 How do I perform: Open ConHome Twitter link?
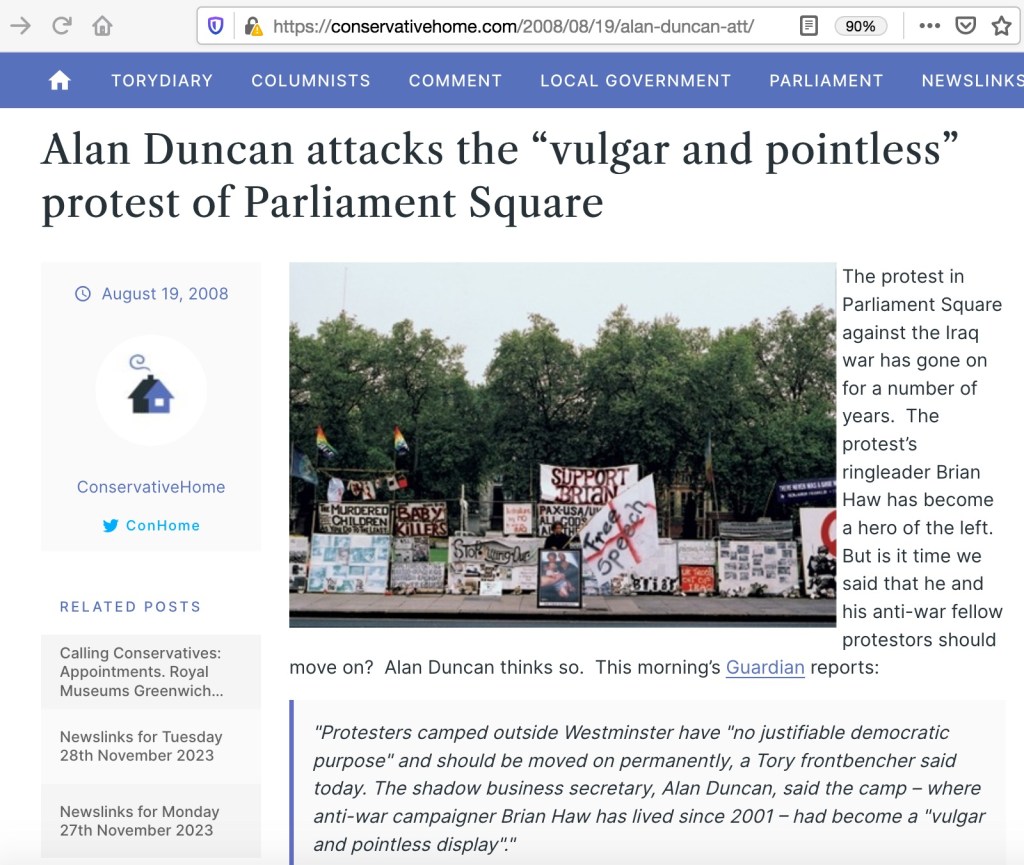(x=152, y=526)
